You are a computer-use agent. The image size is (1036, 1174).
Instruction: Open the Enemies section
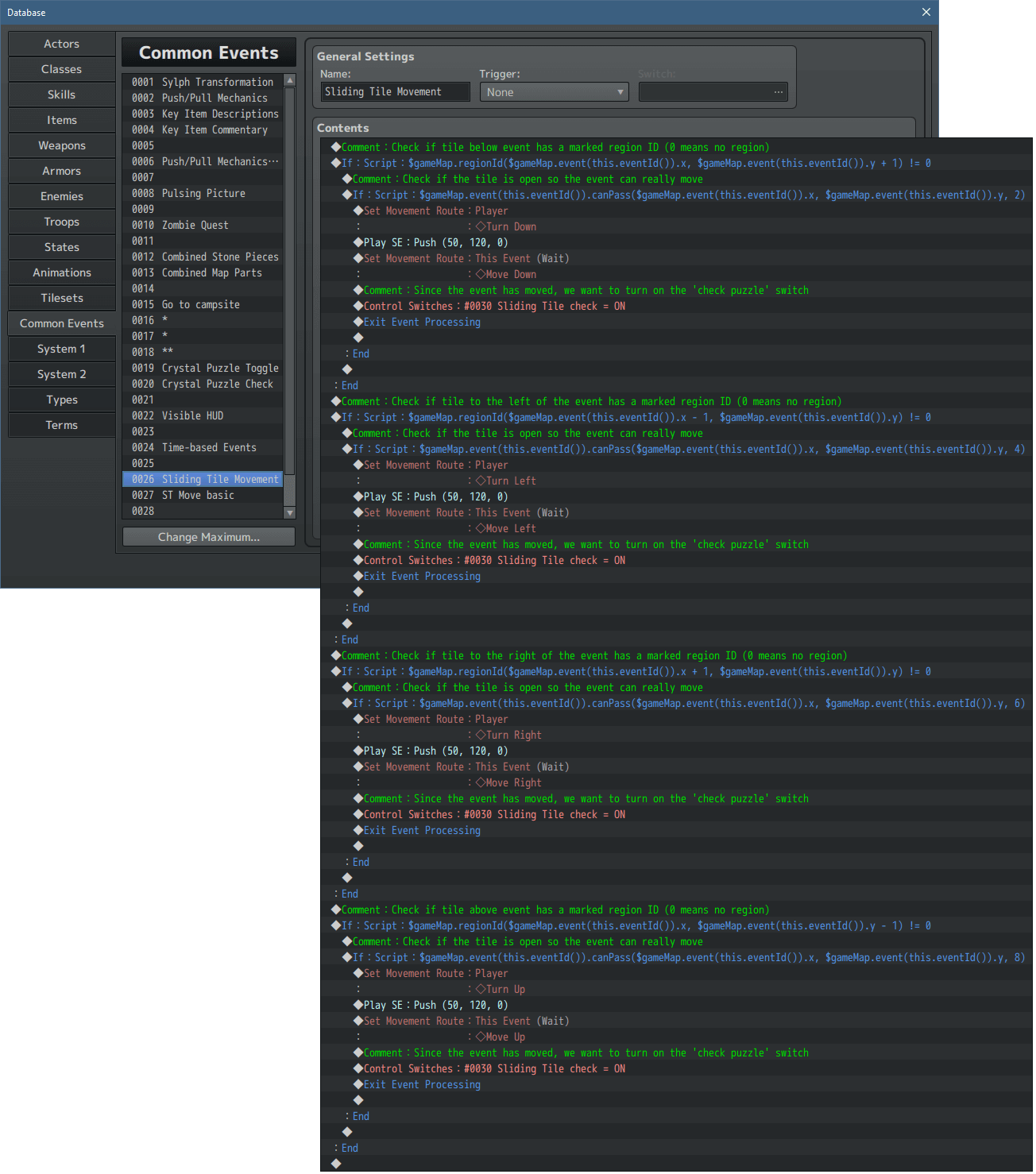[61, 196]
